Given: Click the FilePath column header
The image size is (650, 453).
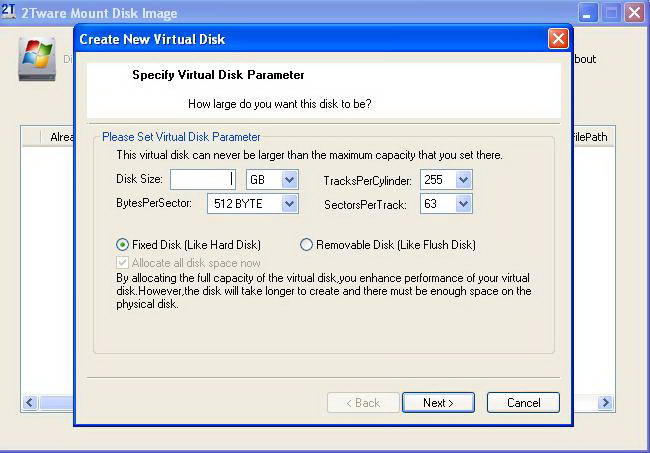Looking at the screenshot, I should 592,137.
